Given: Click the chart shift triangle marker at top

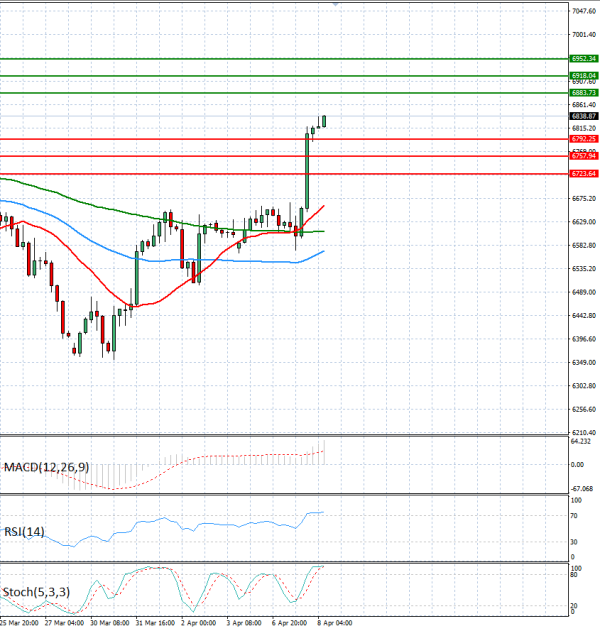Looking at the screenshot, I should (335, 5).
